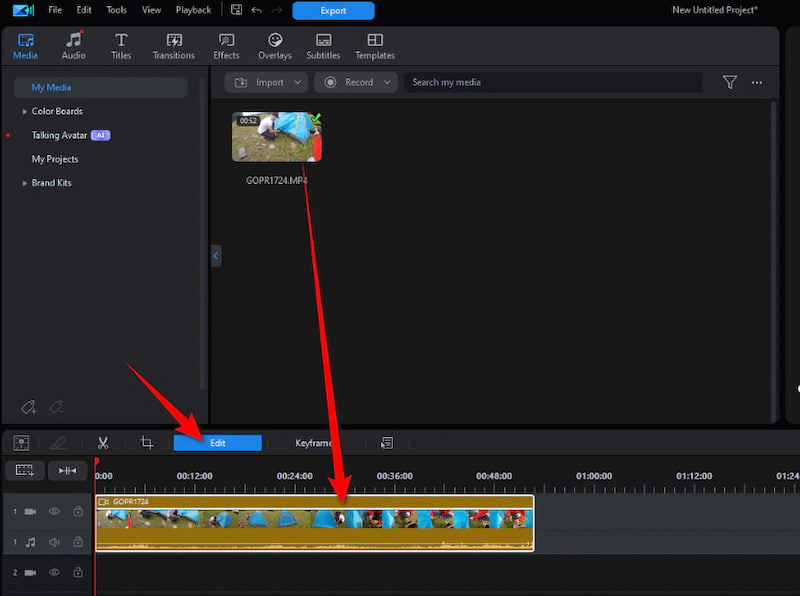Open the Titles panel

point(120,45)
